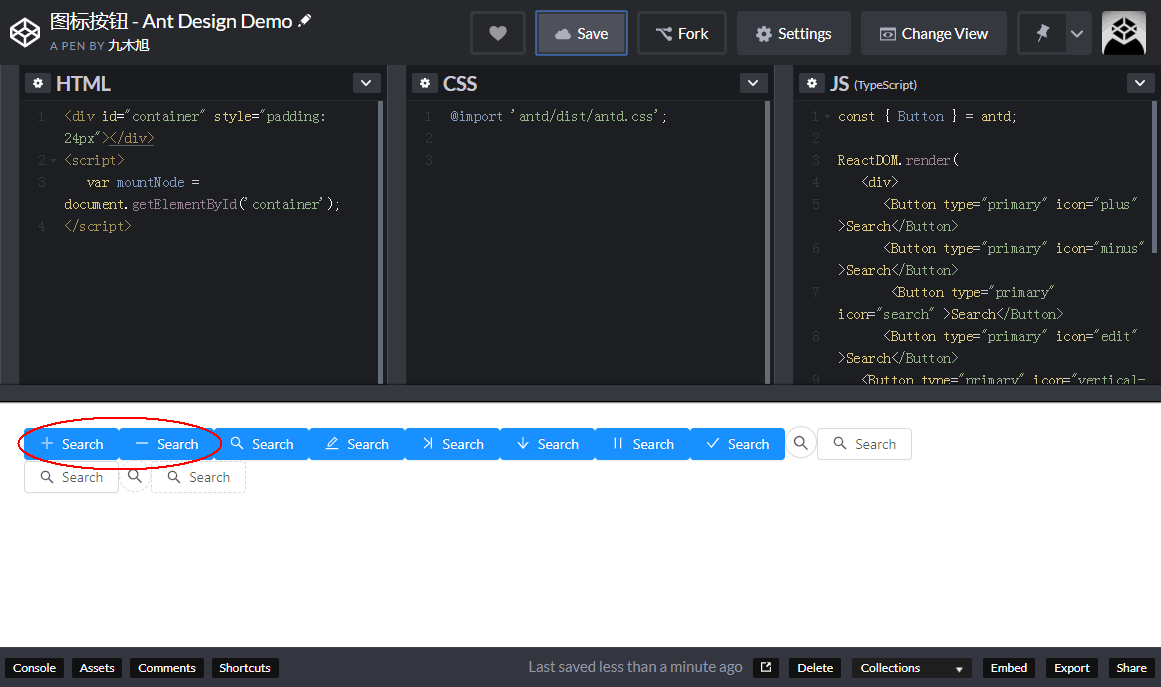Pin this pen with pushpin icon

click(1043, 33)
